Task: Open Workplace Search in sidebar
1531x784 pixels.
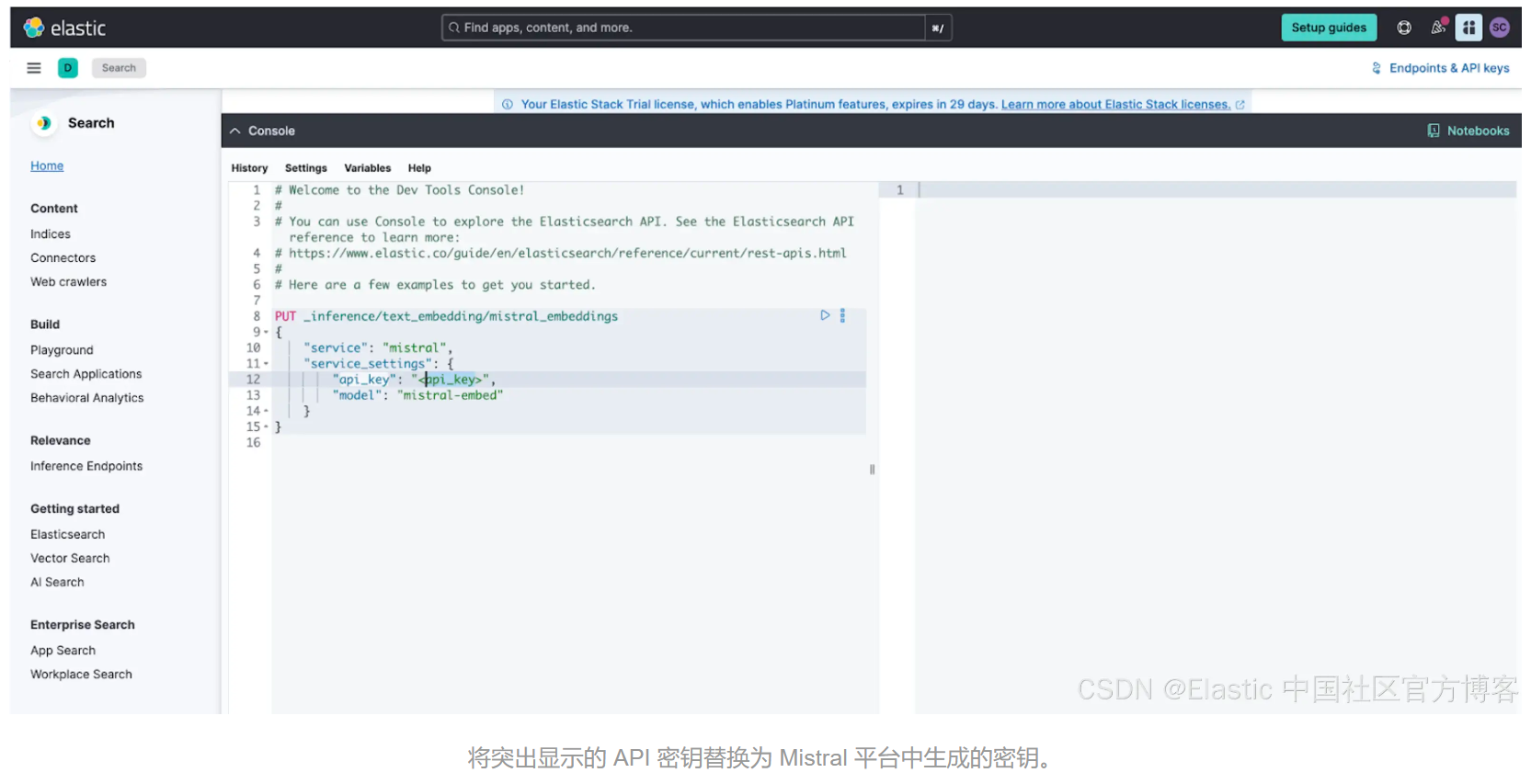Action: 81,674
